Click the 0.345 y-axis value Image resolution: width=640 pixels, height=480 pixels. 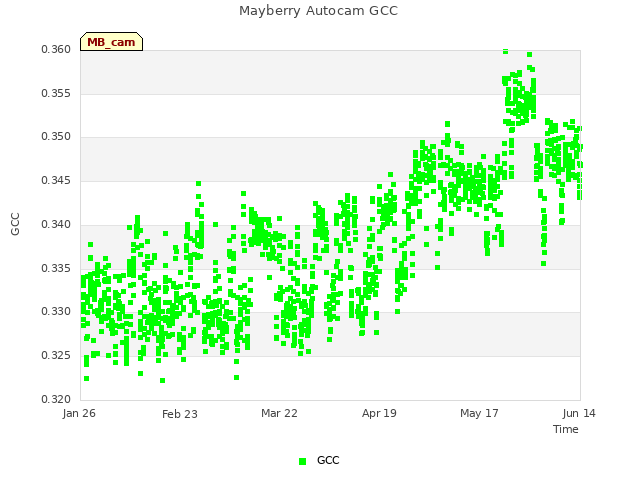[x=56, y=180]
